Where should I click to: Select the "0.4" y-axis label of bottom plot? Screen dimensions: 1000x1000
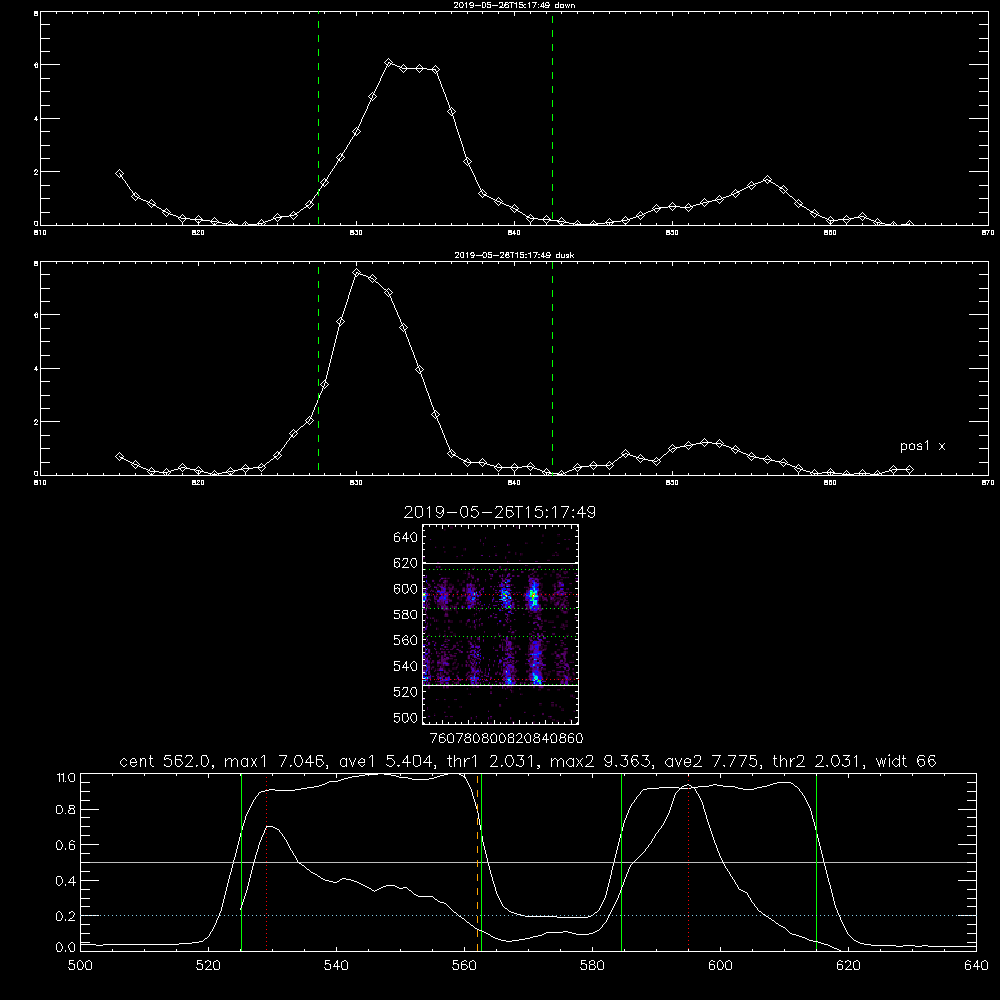pos(66,881)
